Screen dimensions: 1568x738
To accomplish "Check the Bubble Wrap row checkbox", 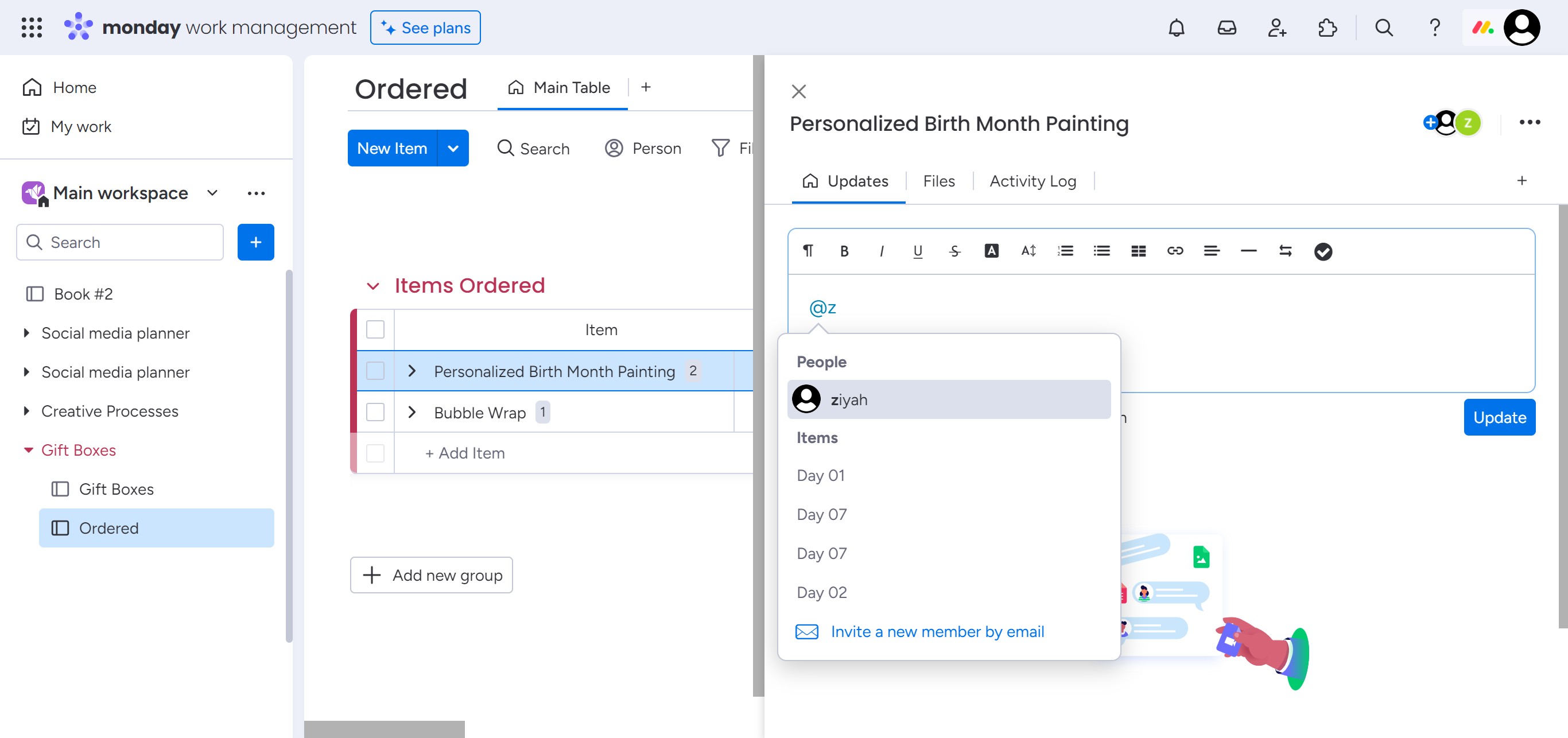I will [x=375, y=413].
